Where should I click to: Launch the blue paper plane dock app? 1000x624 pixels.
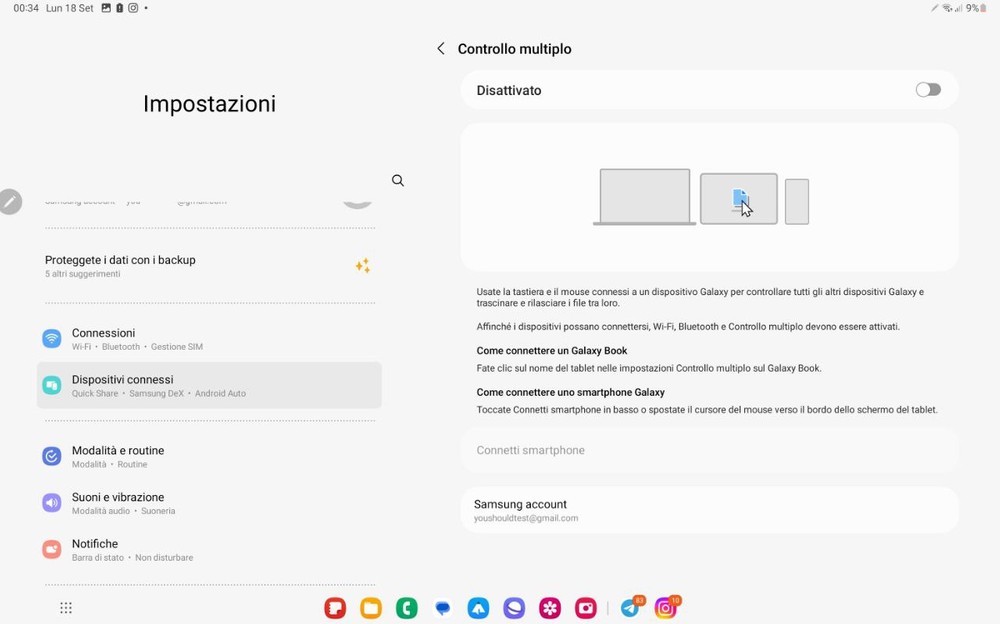478,608
